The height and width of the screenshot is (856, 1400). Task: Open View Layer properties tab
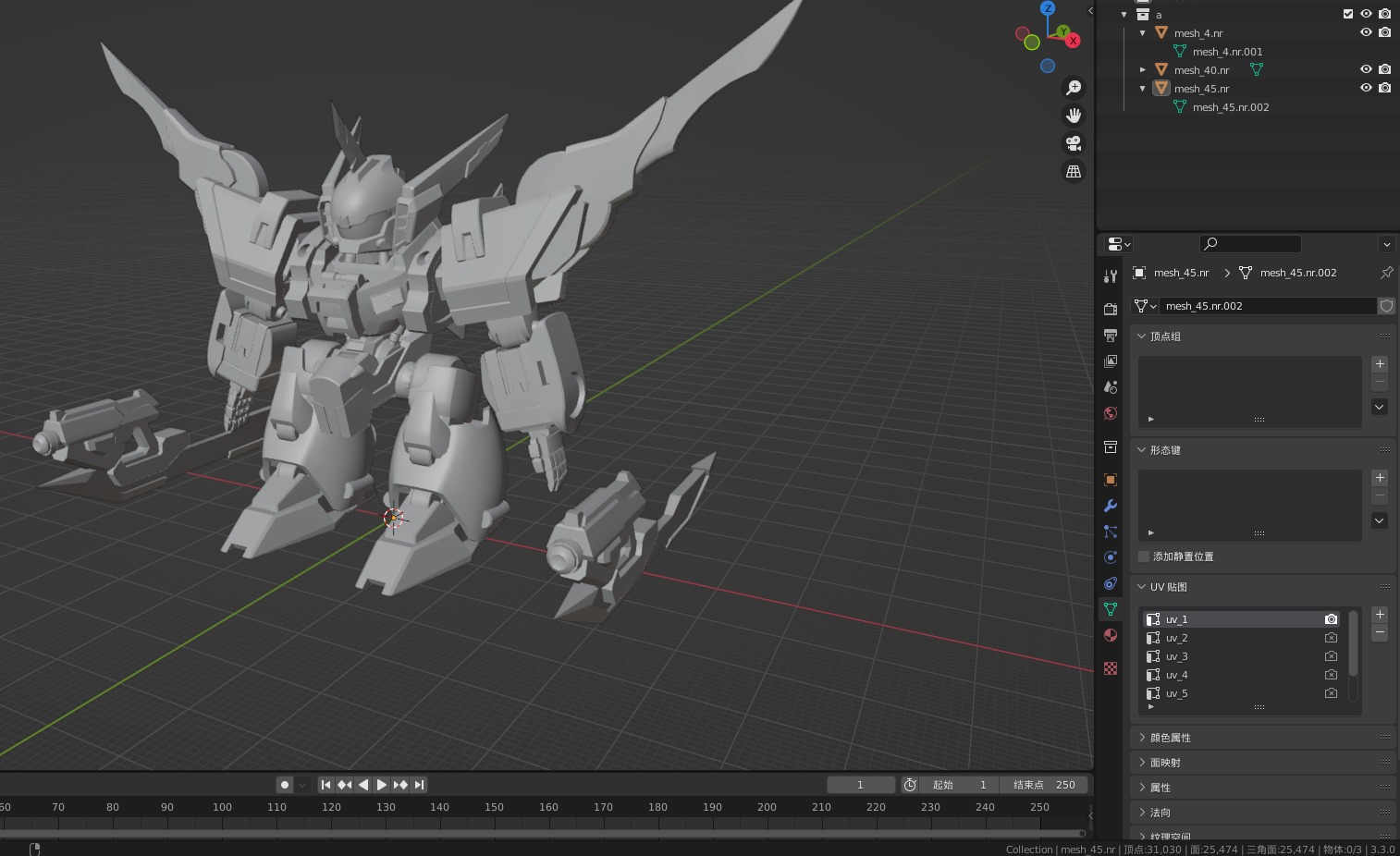coord(1111,361)
